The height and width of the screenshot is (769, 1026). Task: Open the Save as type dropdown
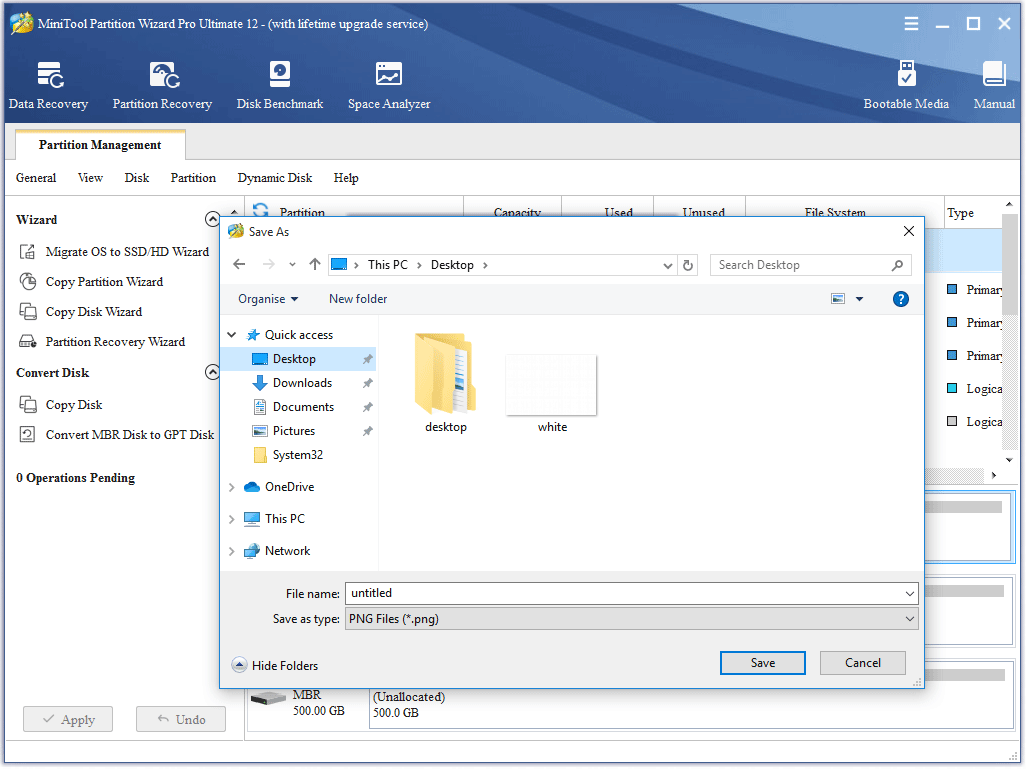631,619
